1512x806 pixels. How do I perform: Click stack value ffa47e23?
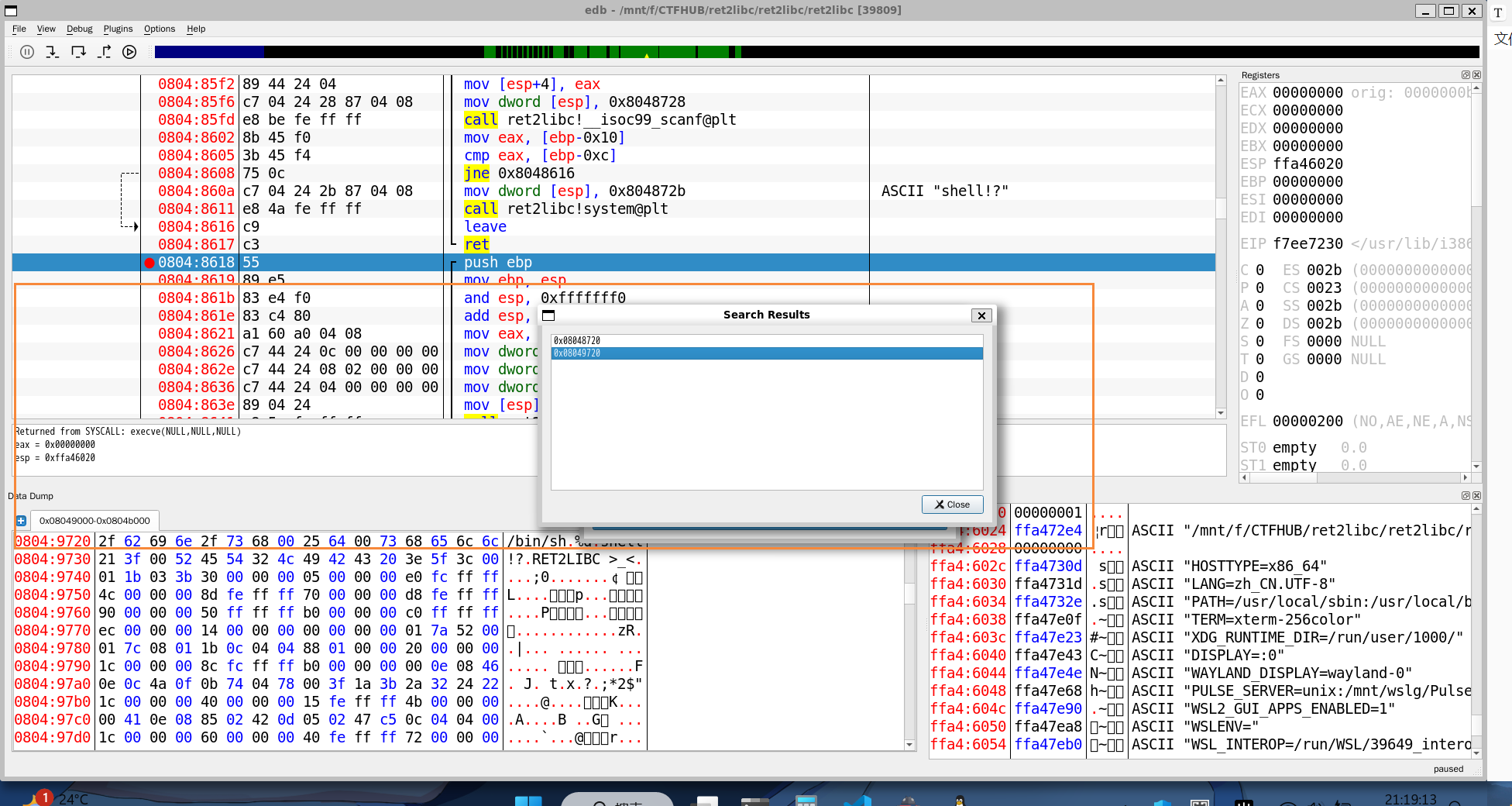[1048, 638]
